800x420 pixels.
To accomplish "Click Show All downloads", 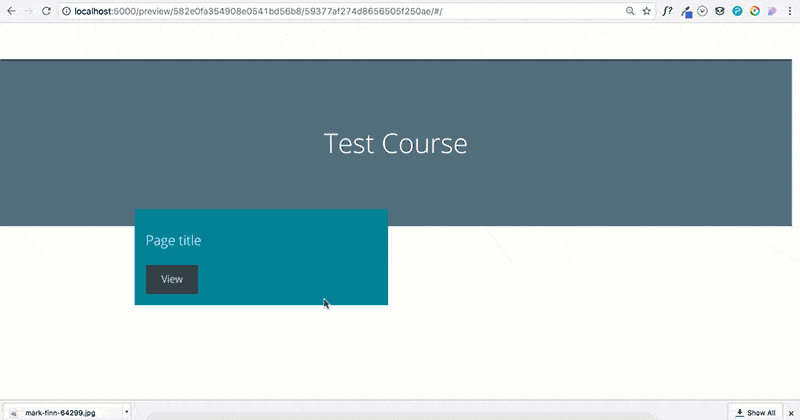I will point(755,412).
